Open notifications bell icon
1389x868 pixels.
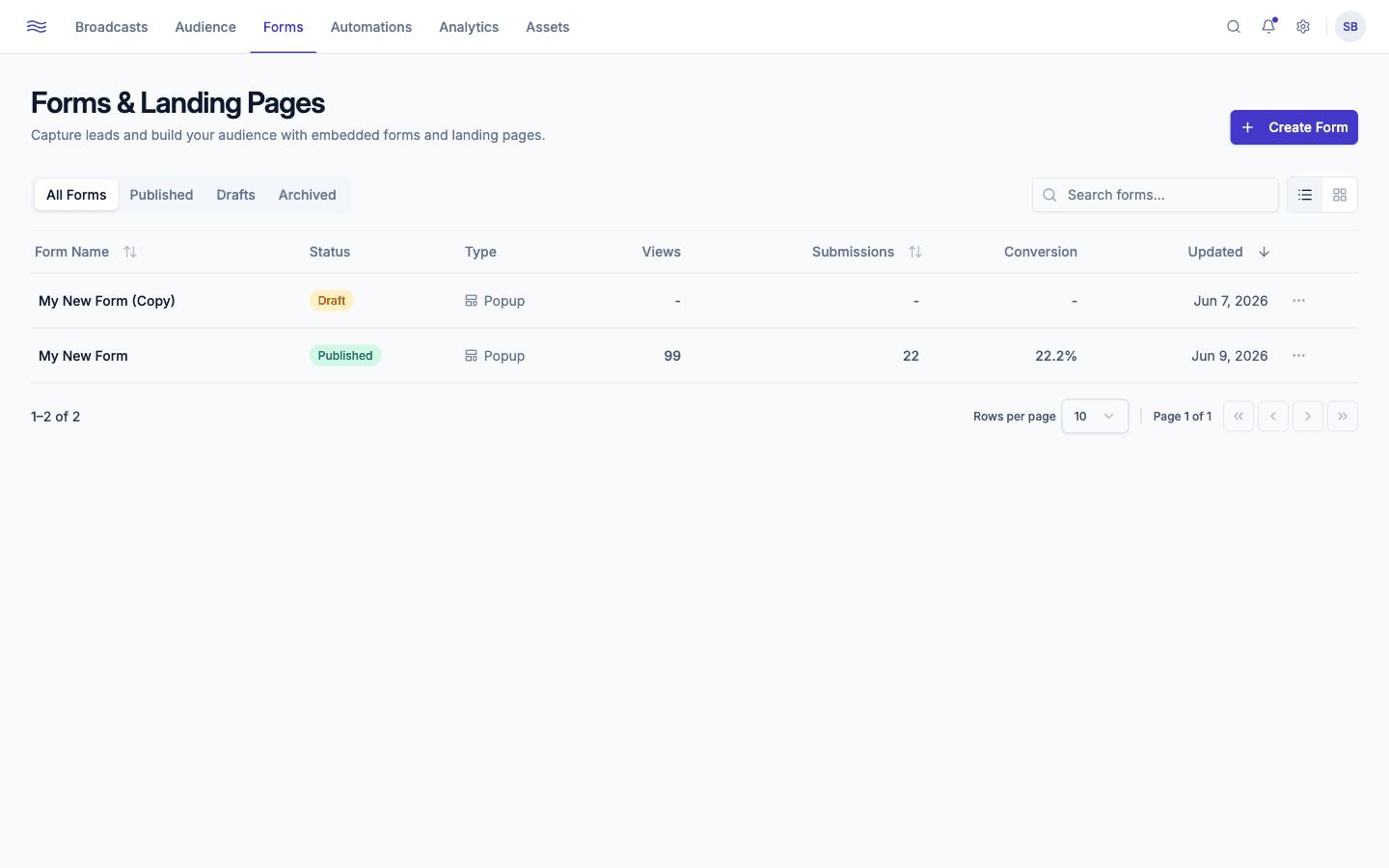(x=1268, y=27)
